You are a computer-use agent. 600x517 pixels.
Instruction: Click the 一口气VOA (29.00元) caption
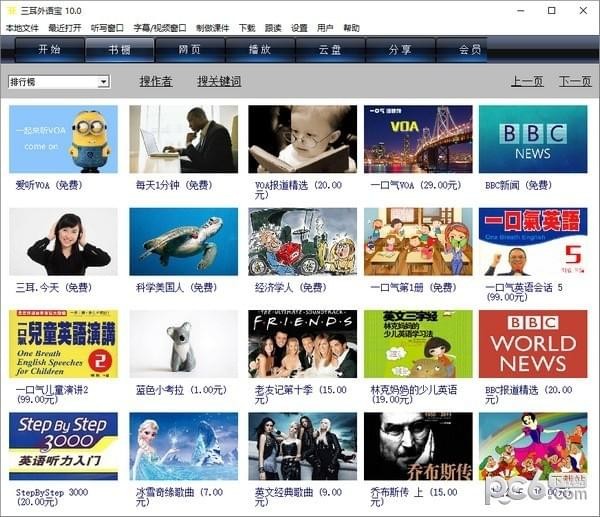coord(416,185)
